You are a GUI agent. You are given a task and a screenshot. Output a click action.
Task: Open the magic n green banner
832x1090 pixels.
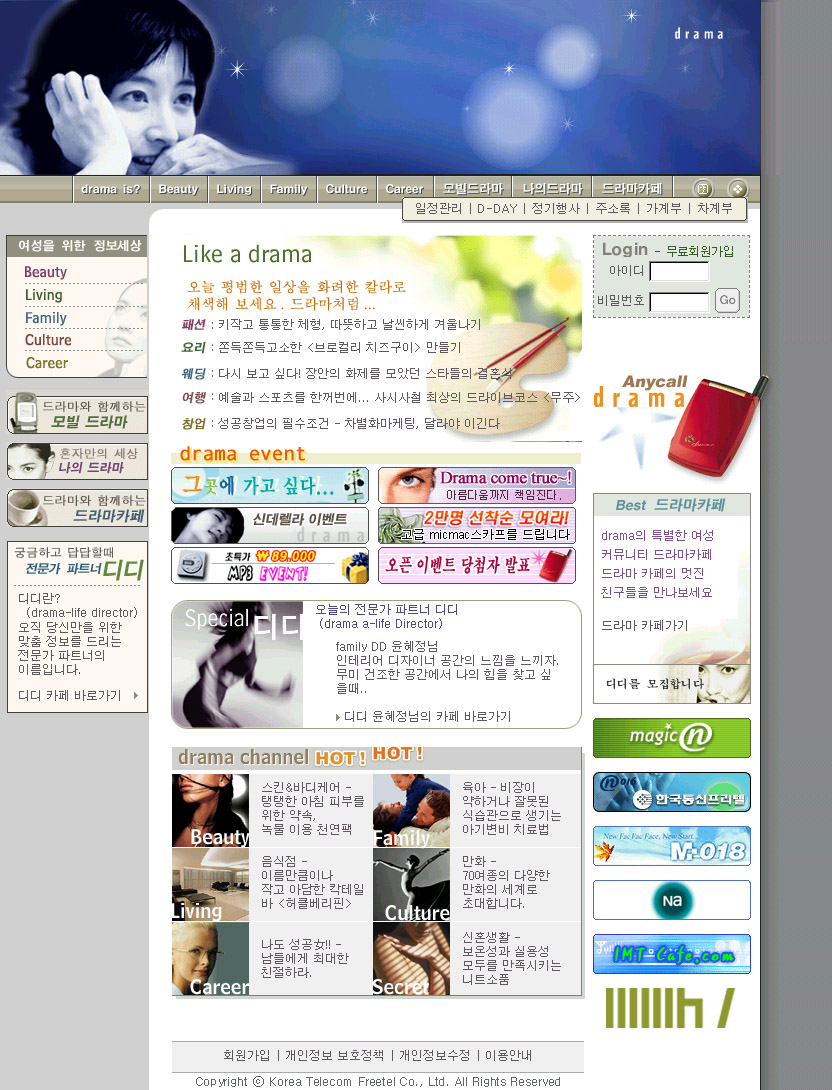[671, 738]
